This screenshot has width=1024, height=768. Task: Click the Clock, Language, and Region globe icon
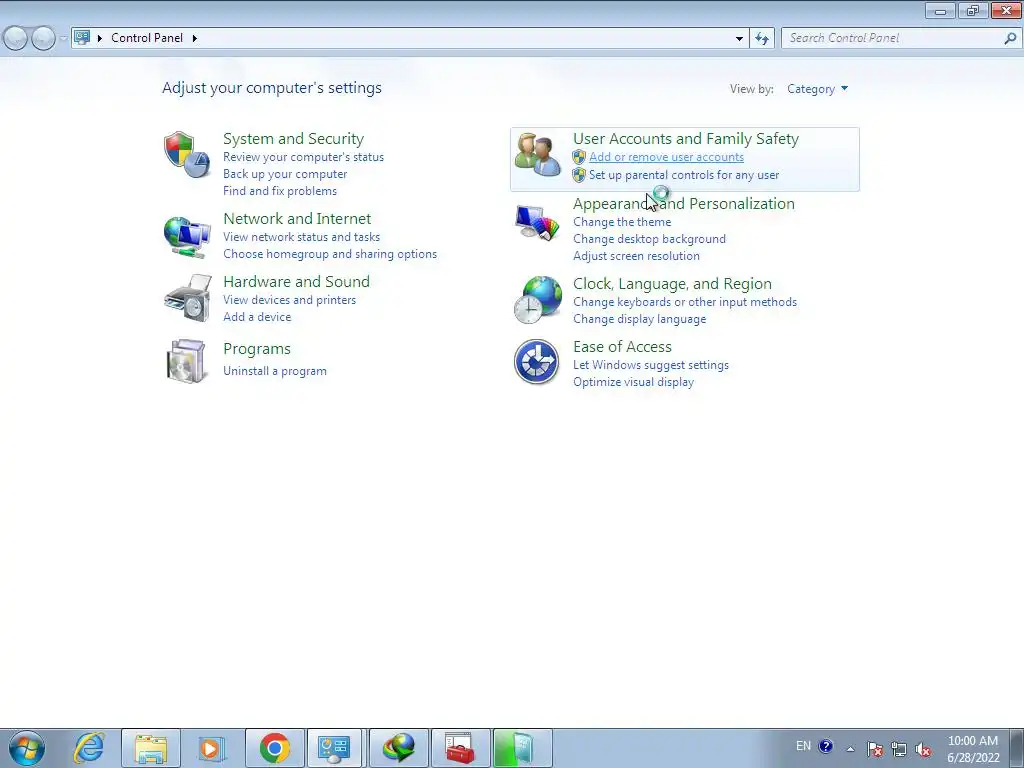537,300
